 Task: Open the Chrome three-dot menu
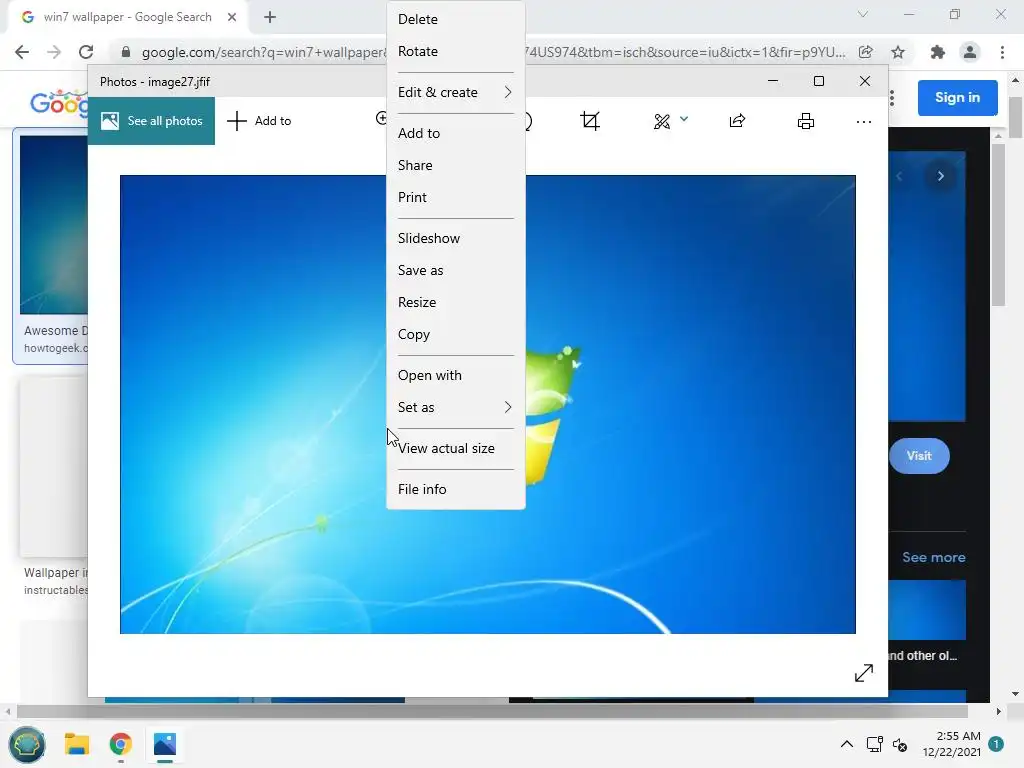pyautogui.click(x=1002, y=52)
